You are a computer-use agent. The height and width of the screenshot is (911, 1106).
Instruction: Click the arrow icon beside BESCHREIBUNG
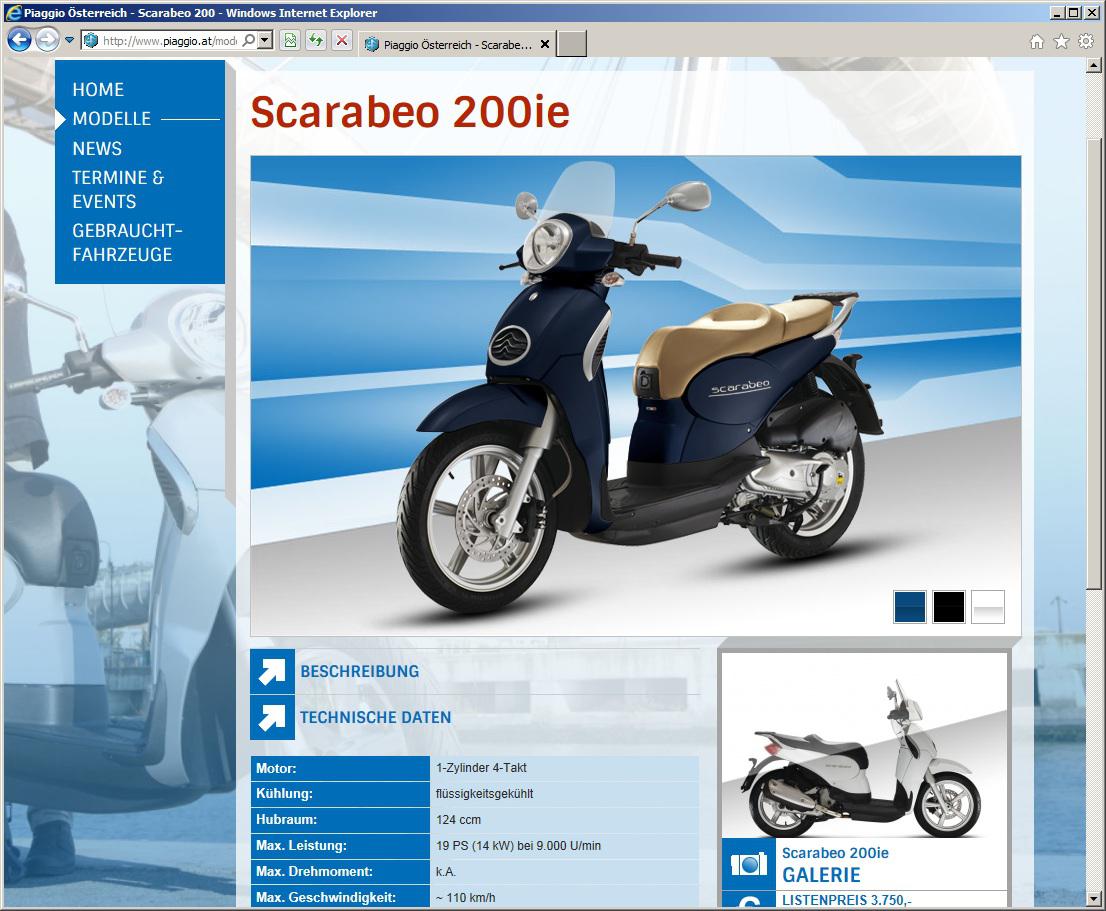click(x=272, y=671)
